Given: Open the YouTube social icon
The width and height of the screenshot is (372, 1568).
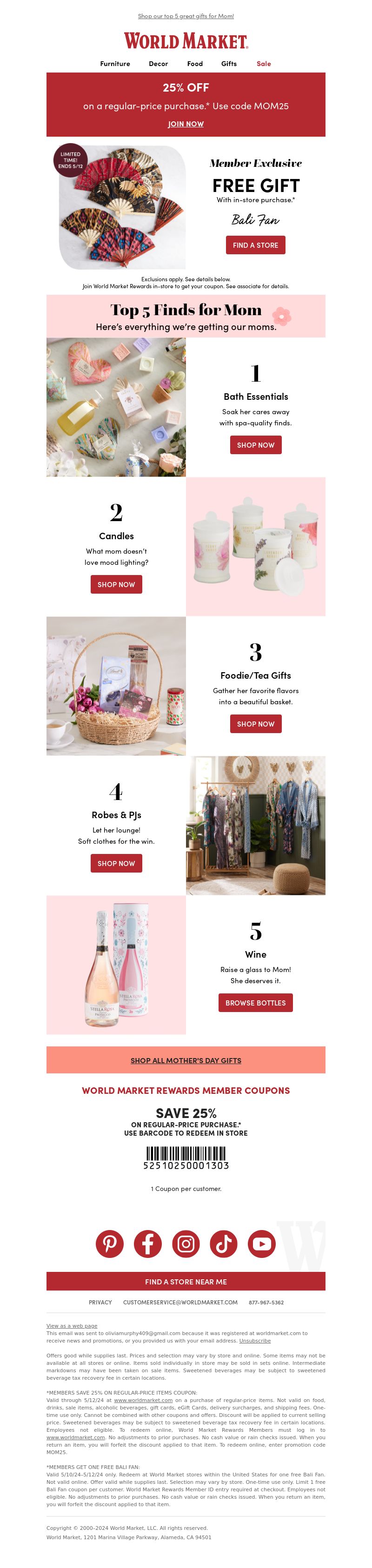Looking at the screenshot, I should pos(262,1244).
